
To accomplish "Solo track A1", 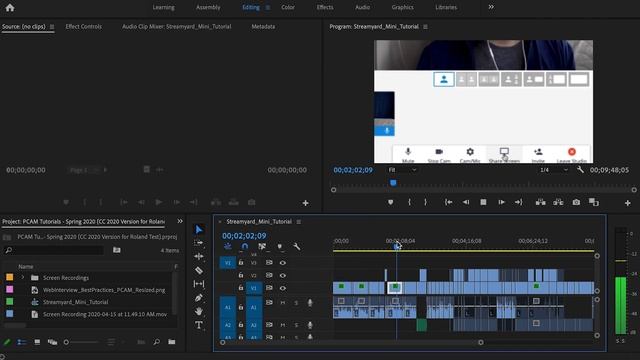I will [x=296, y=302].
